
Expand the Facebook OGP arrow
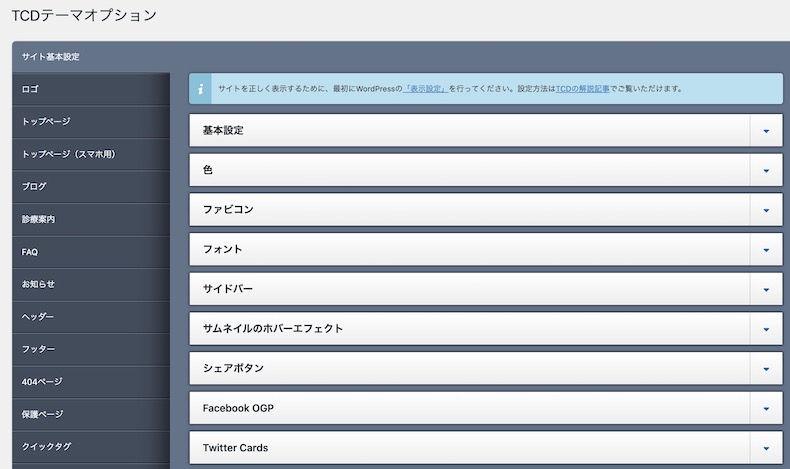[766, 409]
